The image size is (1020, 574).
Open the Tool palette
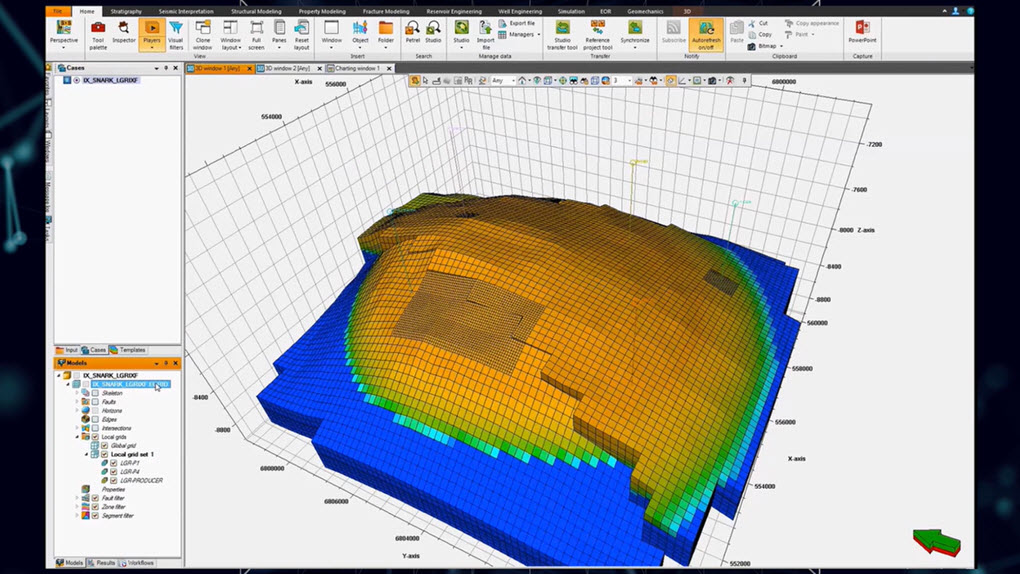click(x=98, y=35)
